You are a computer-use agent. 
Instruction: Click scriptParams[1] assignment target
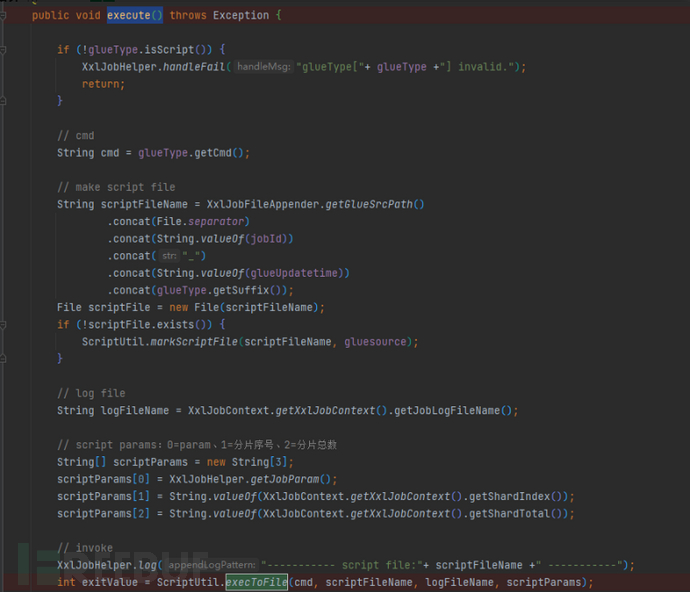point(103,496)
